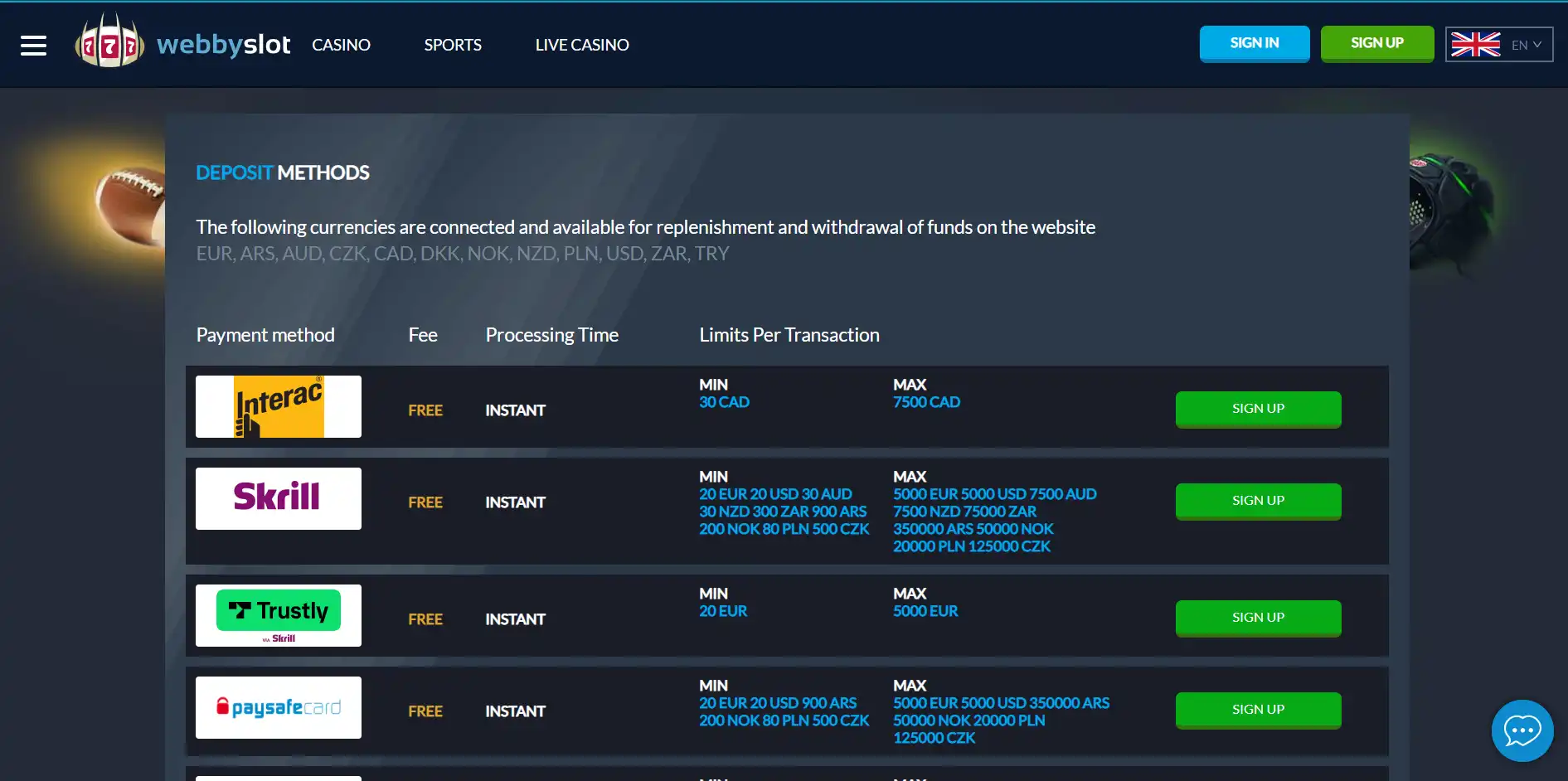Select the paysafecard logo
Viewport: 1568px width, 781px height.
pyautogui.click(x=279, y=707)
